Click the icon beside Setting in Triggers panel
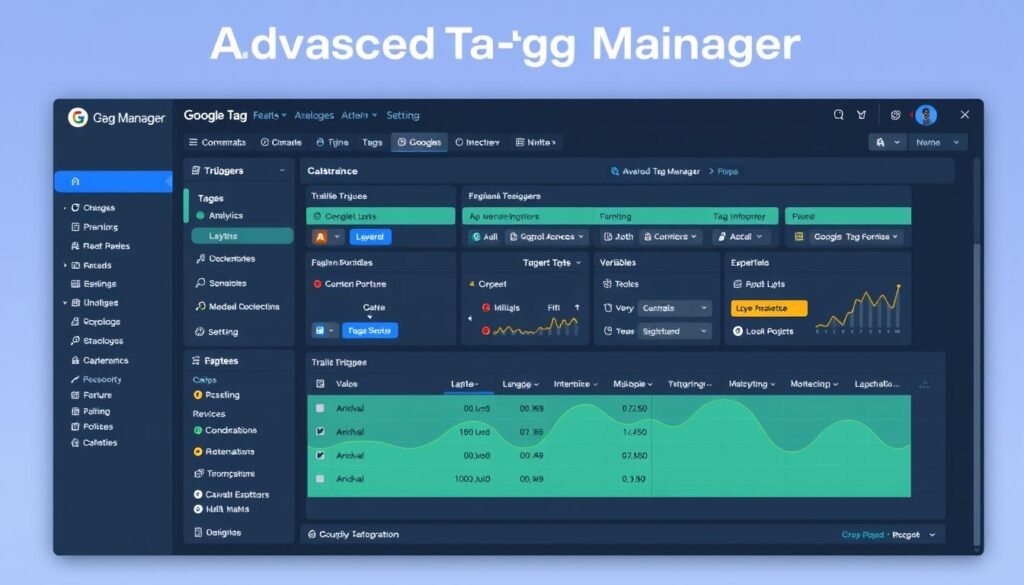1024x585 pixels. click(199, 332)
